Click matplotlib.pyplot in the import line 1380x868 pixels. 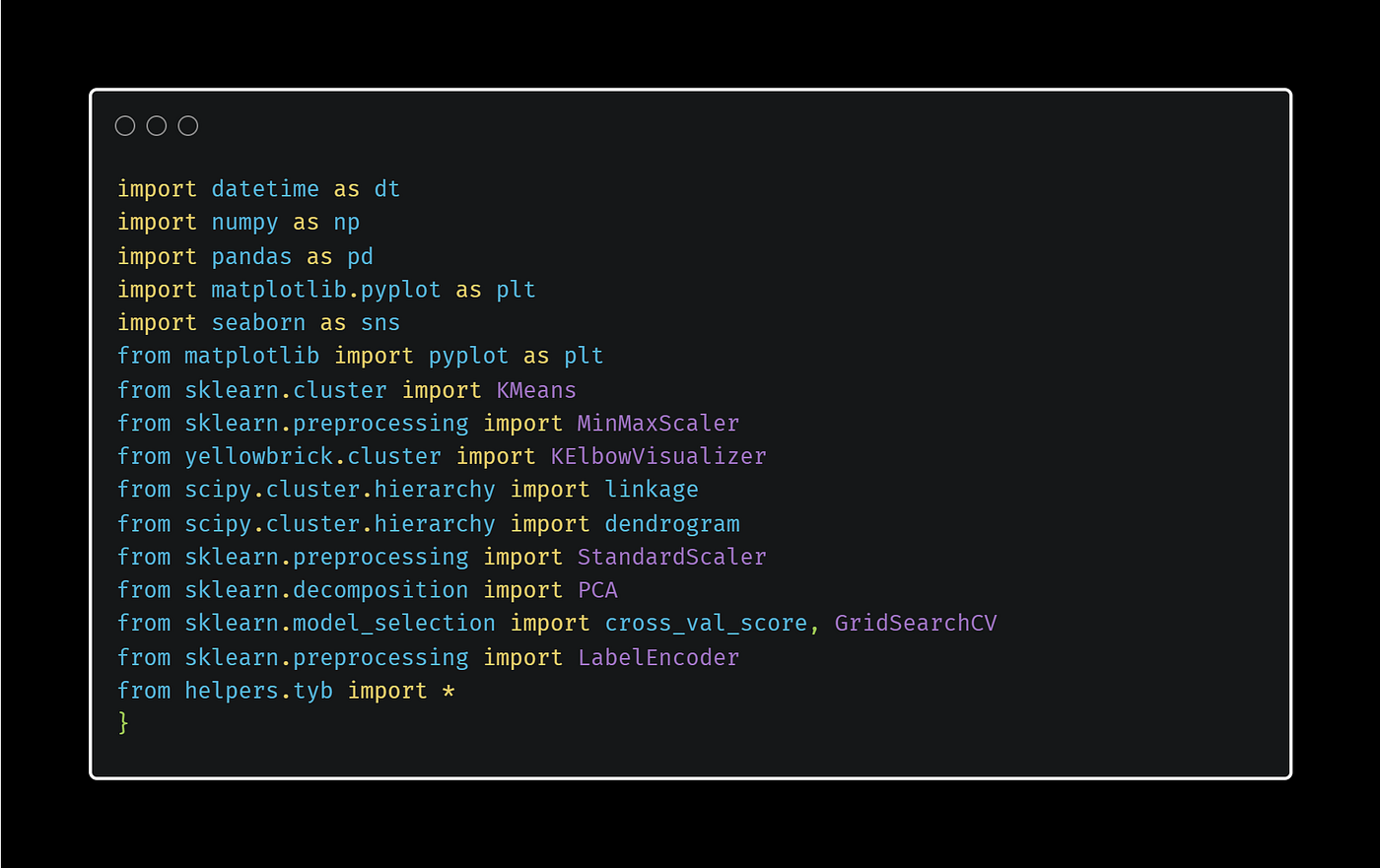326,290
